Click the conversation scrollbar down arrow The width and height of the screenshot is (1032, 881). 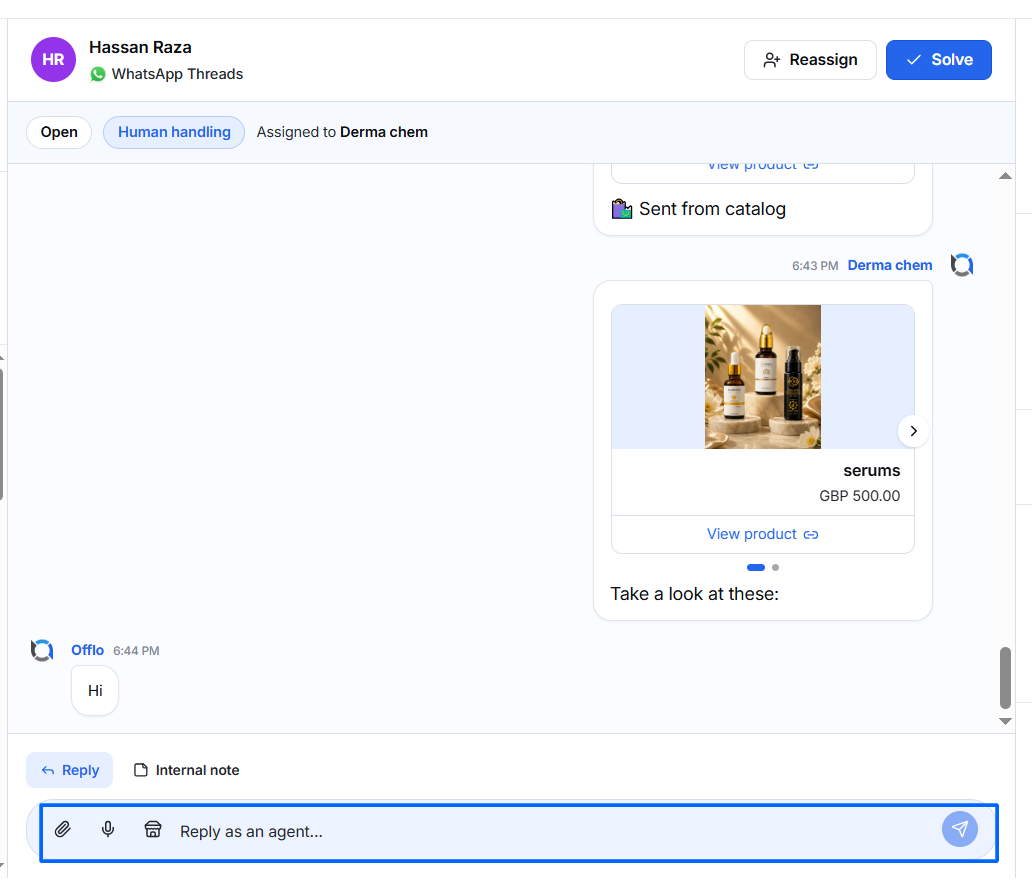[x=1005, y=722]
